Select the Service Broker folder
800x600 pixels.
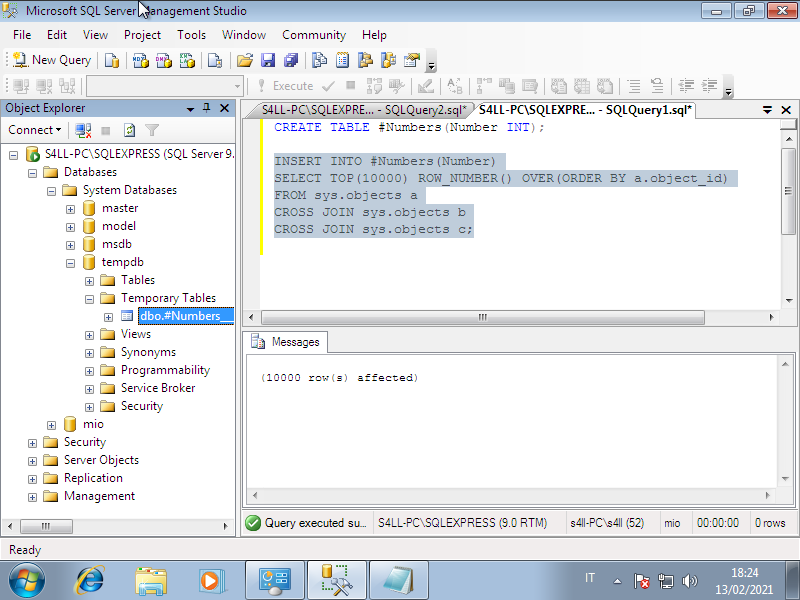[158, 388]
